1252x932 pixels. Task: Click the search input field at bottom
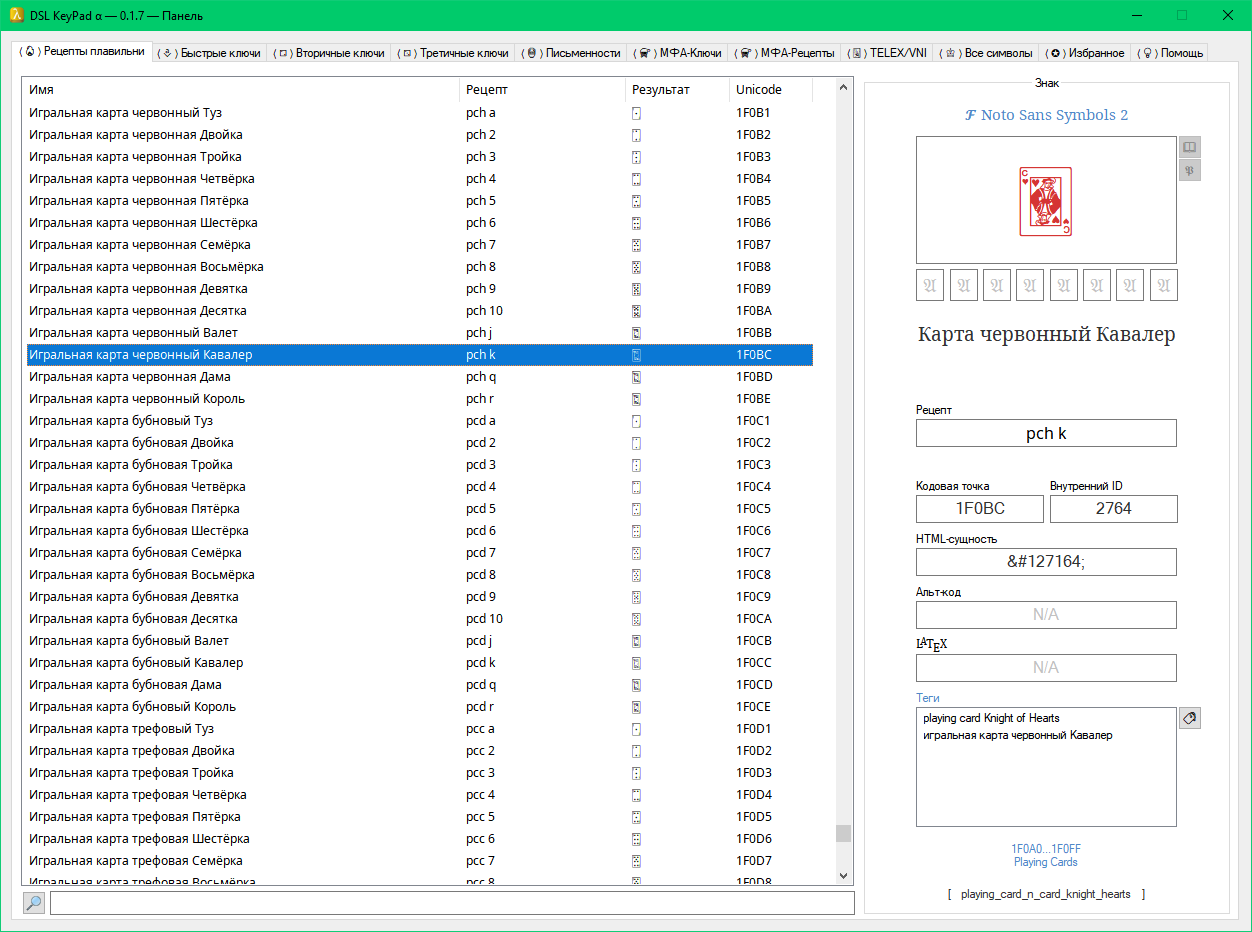coord(452,903)
